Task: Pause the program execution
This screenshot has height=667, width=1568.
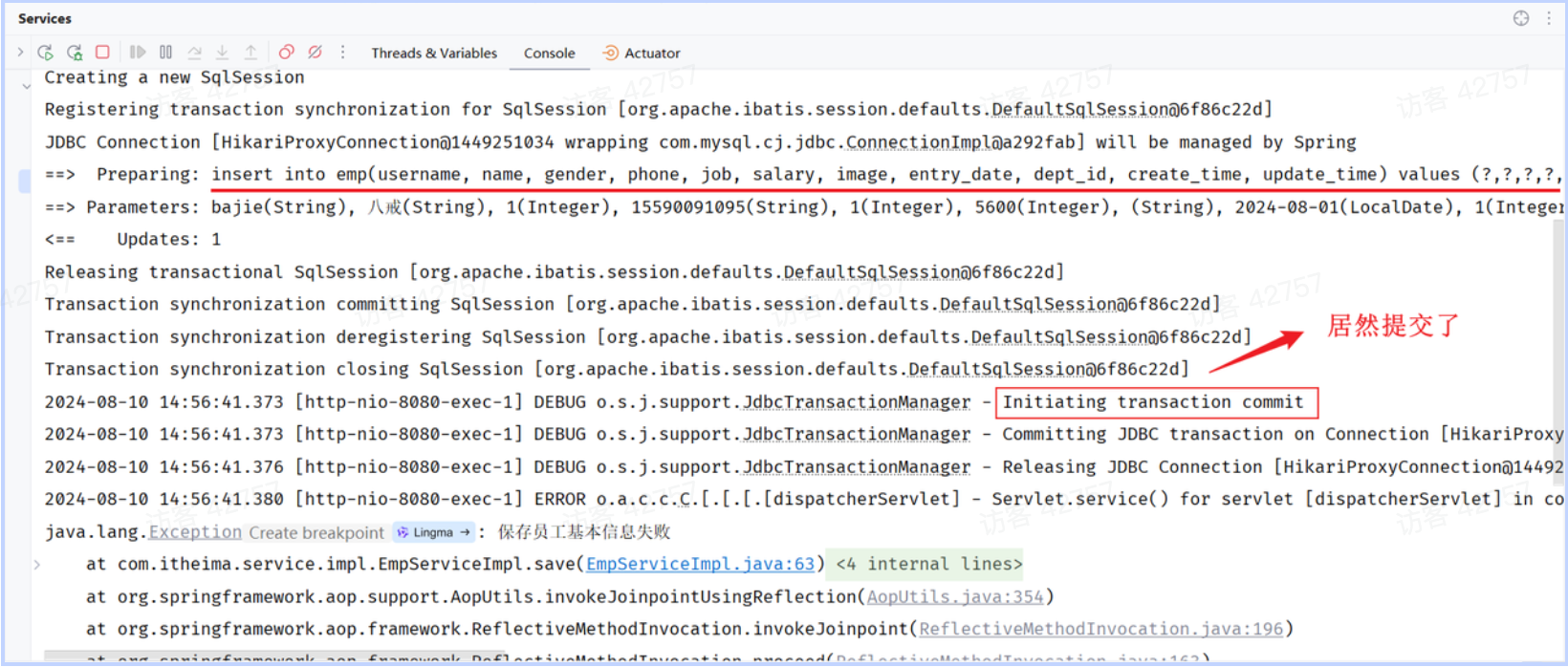Action: [165, 53]
